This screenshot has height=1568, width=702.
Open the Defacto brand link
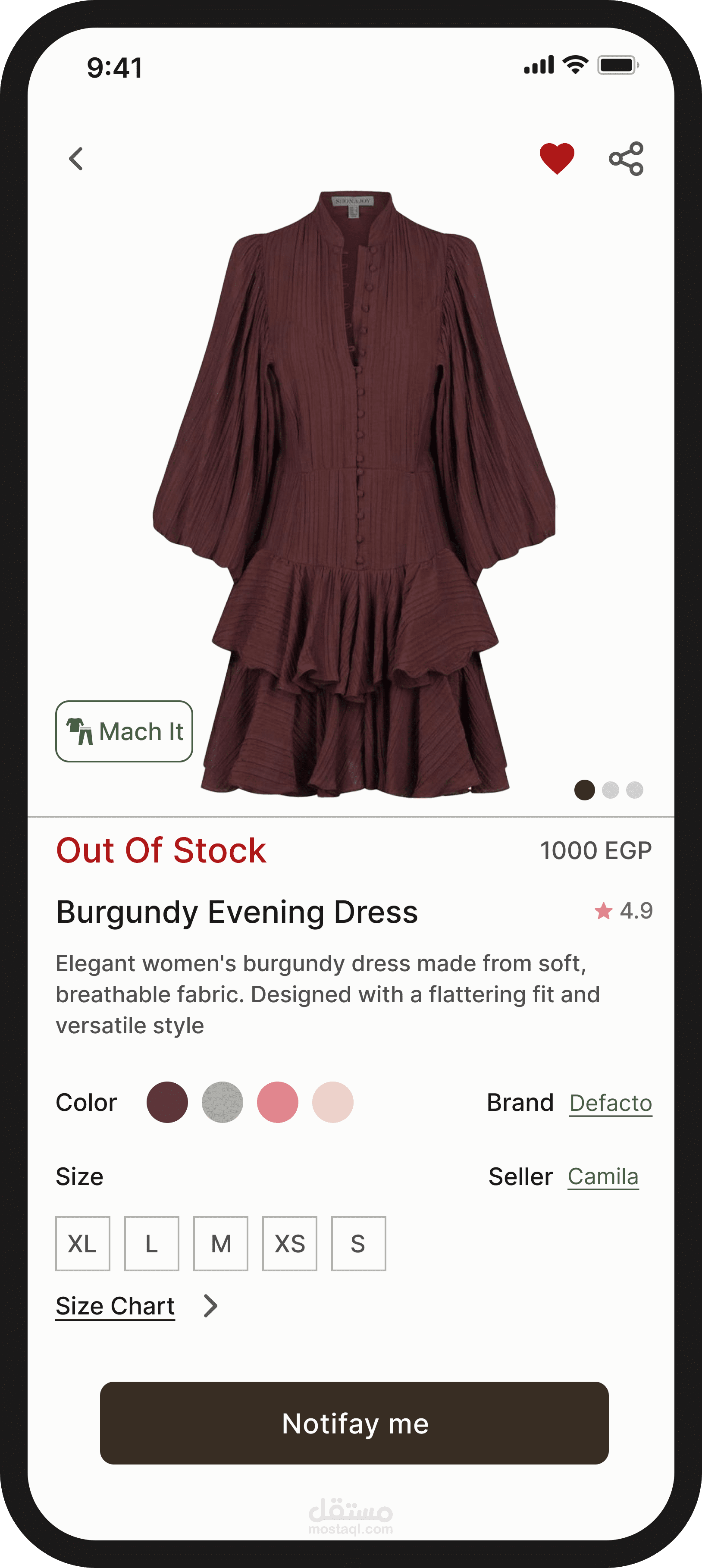pyautogui.click(x=611, y=1103)
